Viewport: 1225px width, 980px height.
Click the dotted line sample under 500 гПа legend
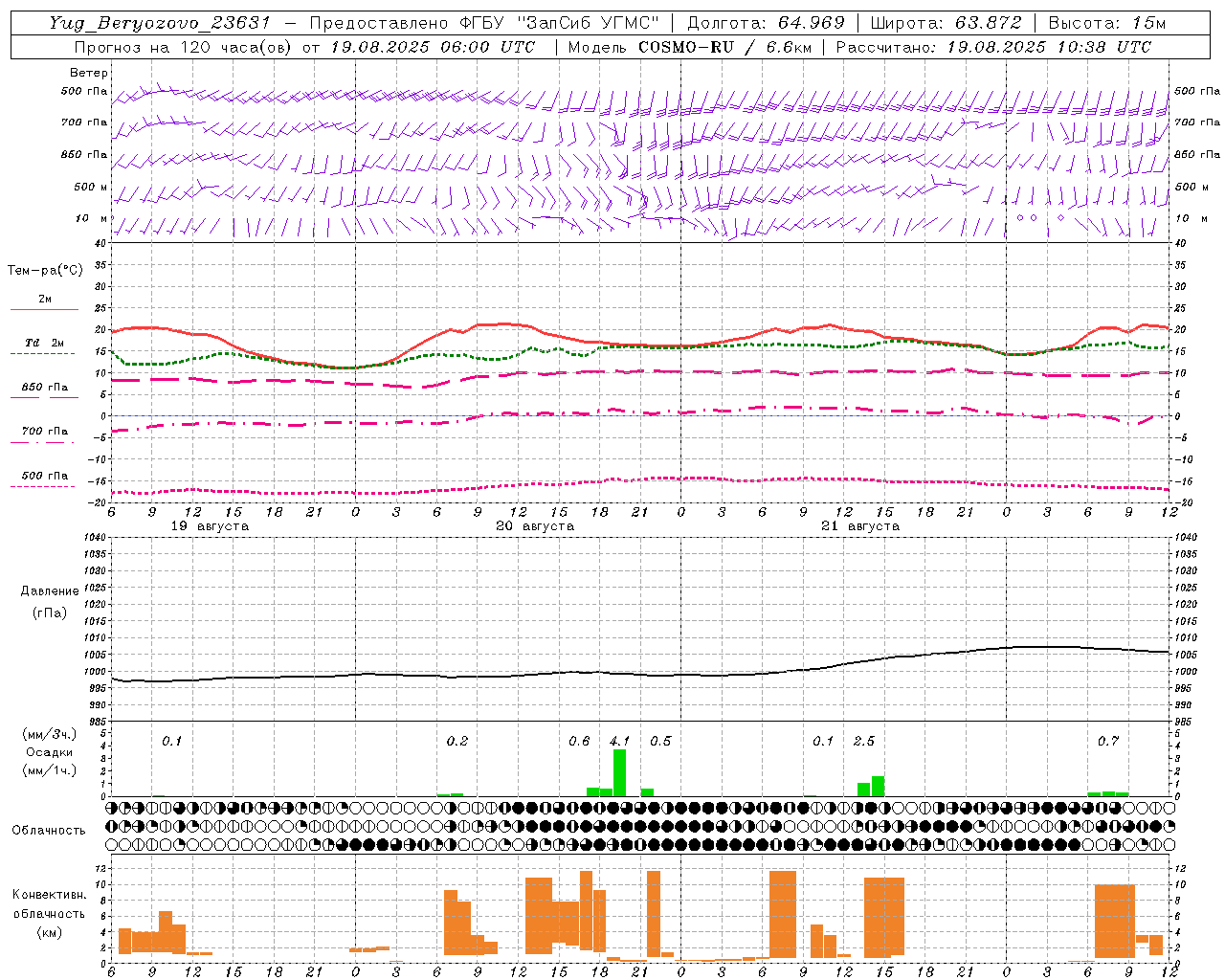tap(43, 486)
